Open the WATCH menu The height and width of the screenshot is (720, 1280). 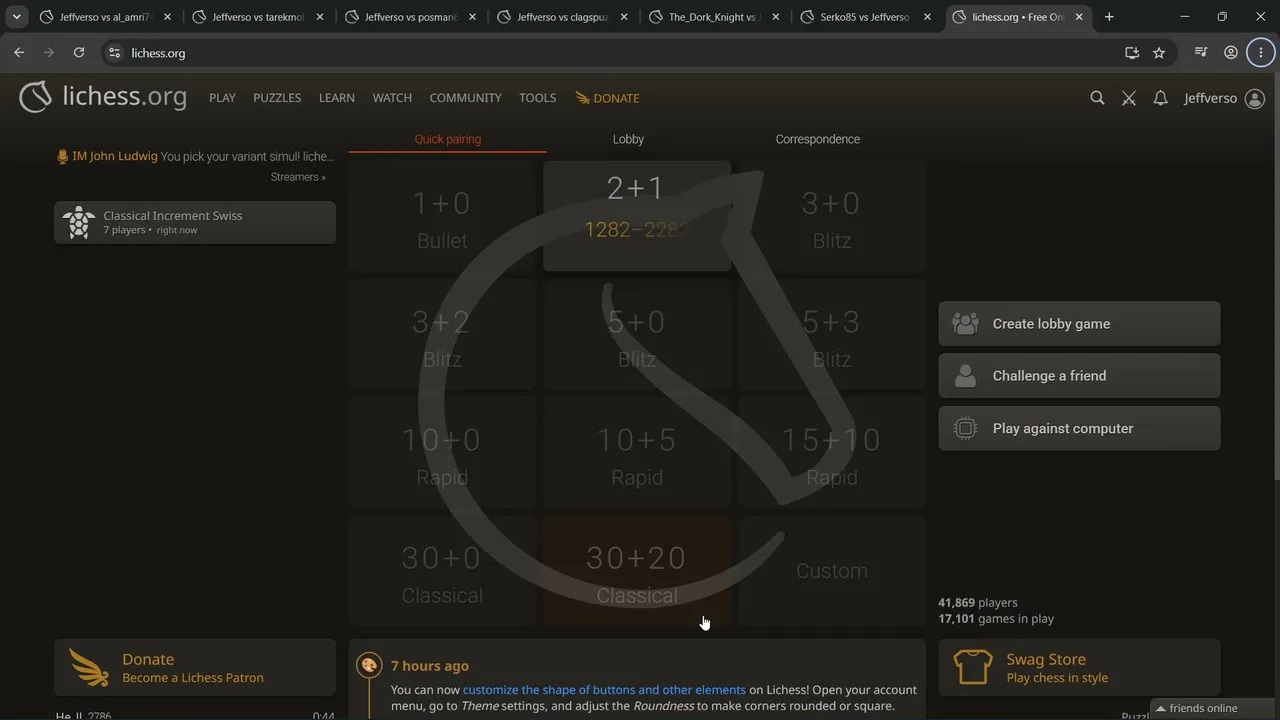[392, 98]
